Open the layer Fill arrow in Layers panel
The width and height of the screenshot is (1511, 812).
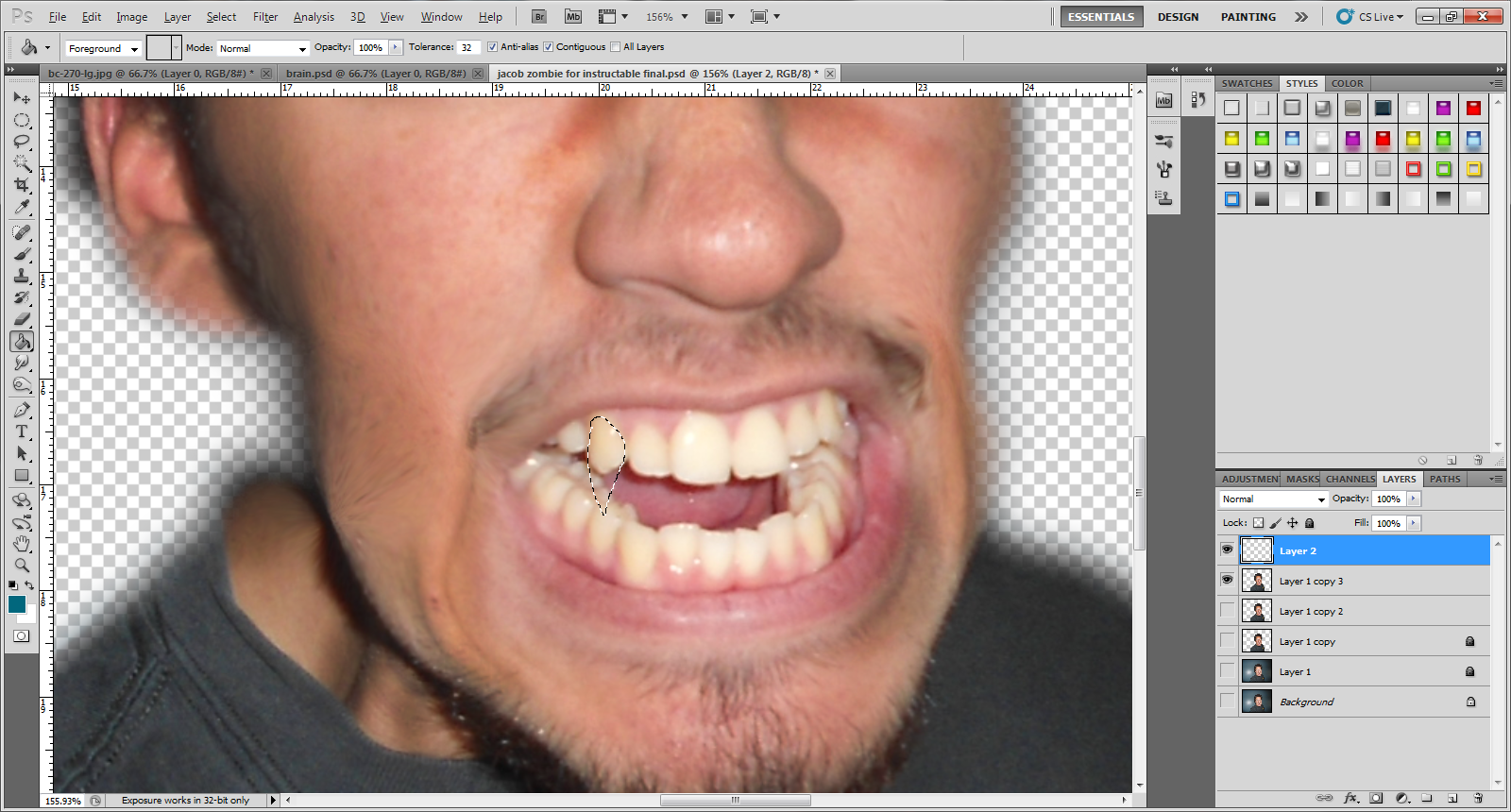pyautogui.click(x=1414, y=523)
